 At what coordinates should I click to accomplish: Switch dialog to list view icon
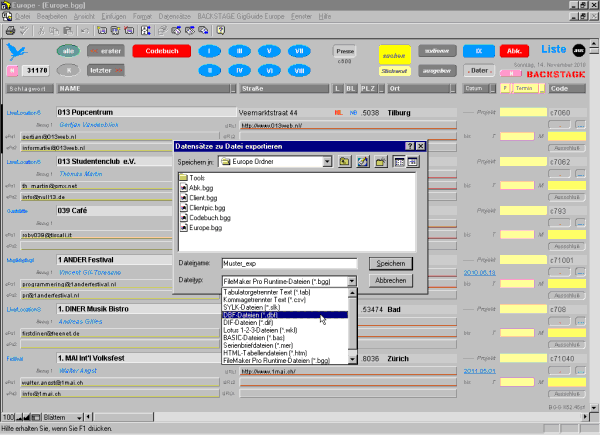[397, 161]
